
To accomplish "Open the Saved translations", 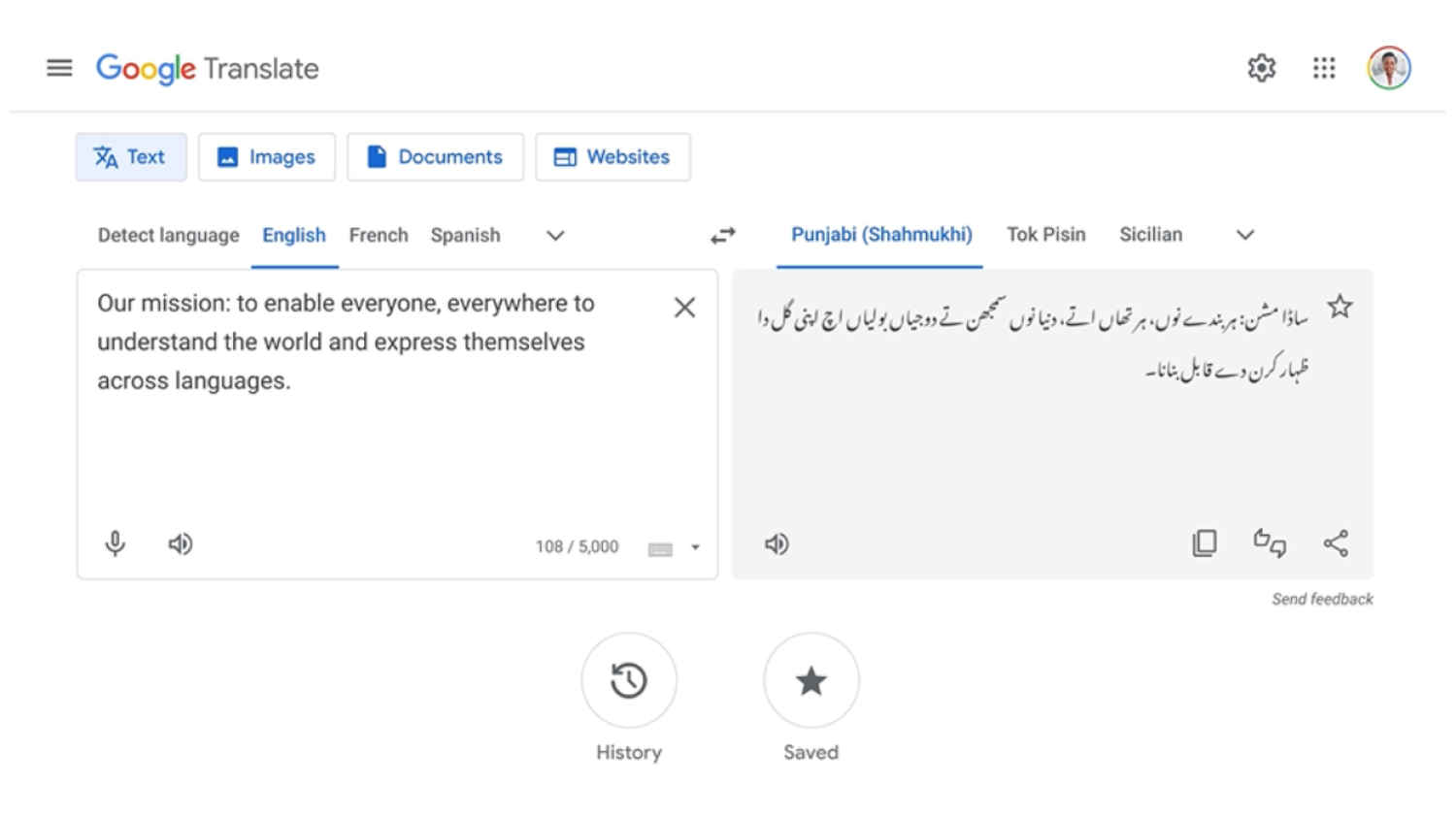I will pyautogui.click(x=811, y=681).
